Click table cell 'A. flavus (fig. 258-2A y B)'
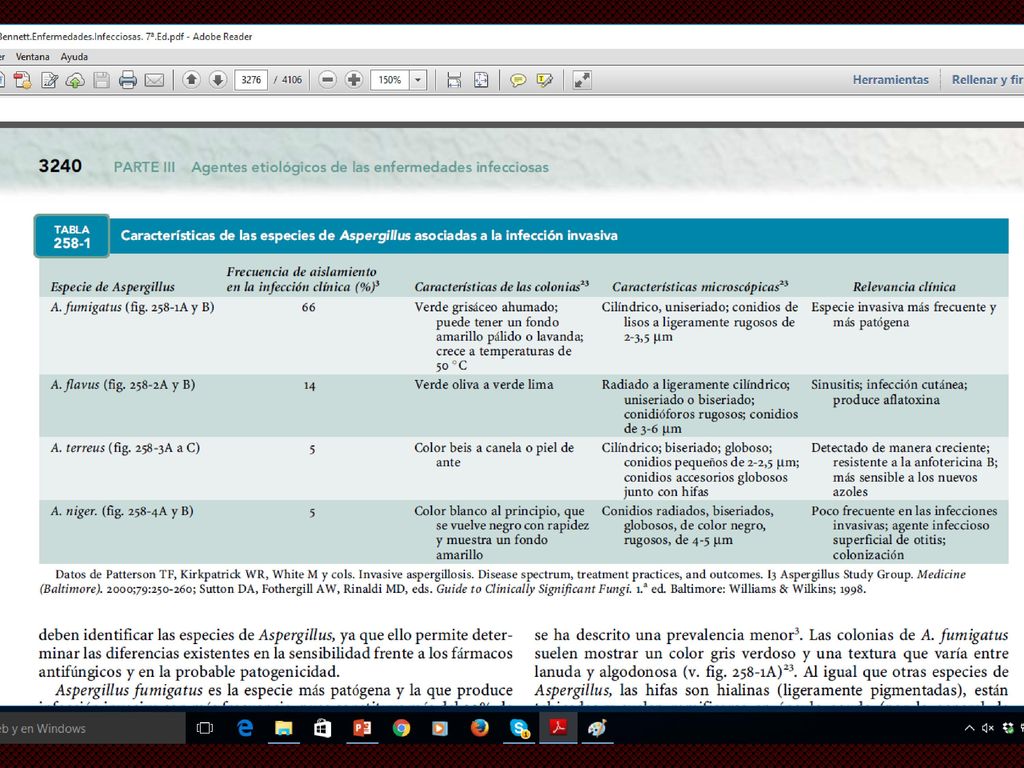This screenshot has height=768, width=1024. (123, 385)
